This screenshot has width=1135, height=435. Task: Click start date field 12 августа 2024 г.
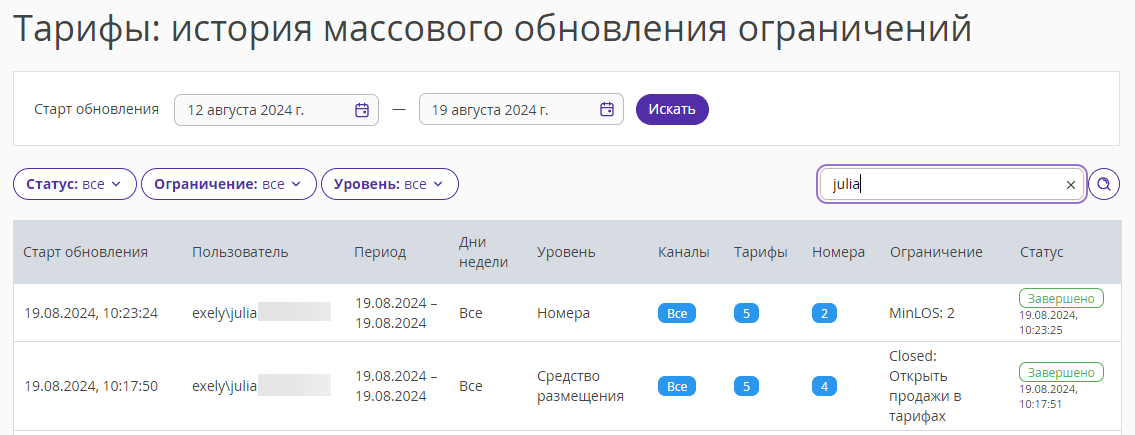coord(276,110)
